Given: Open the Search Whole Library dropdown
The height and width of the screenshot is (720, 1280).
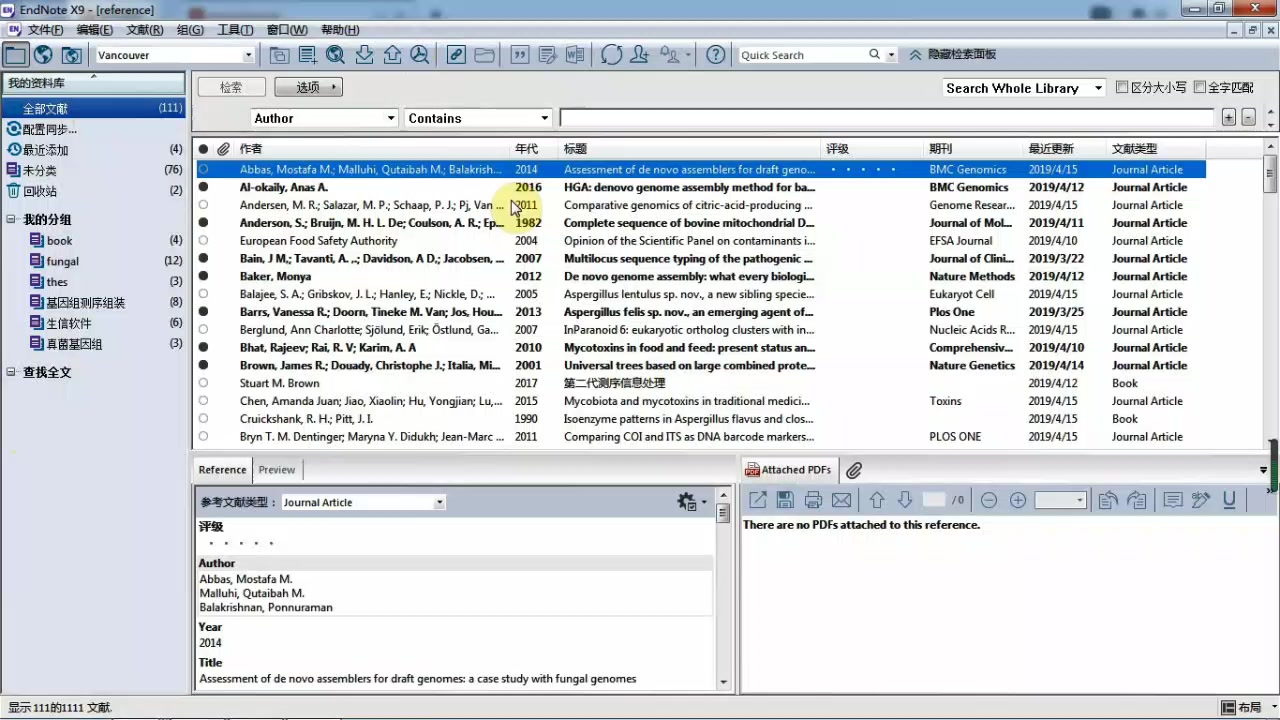Looking at the screenshot, I should [x=1098, y=88].
